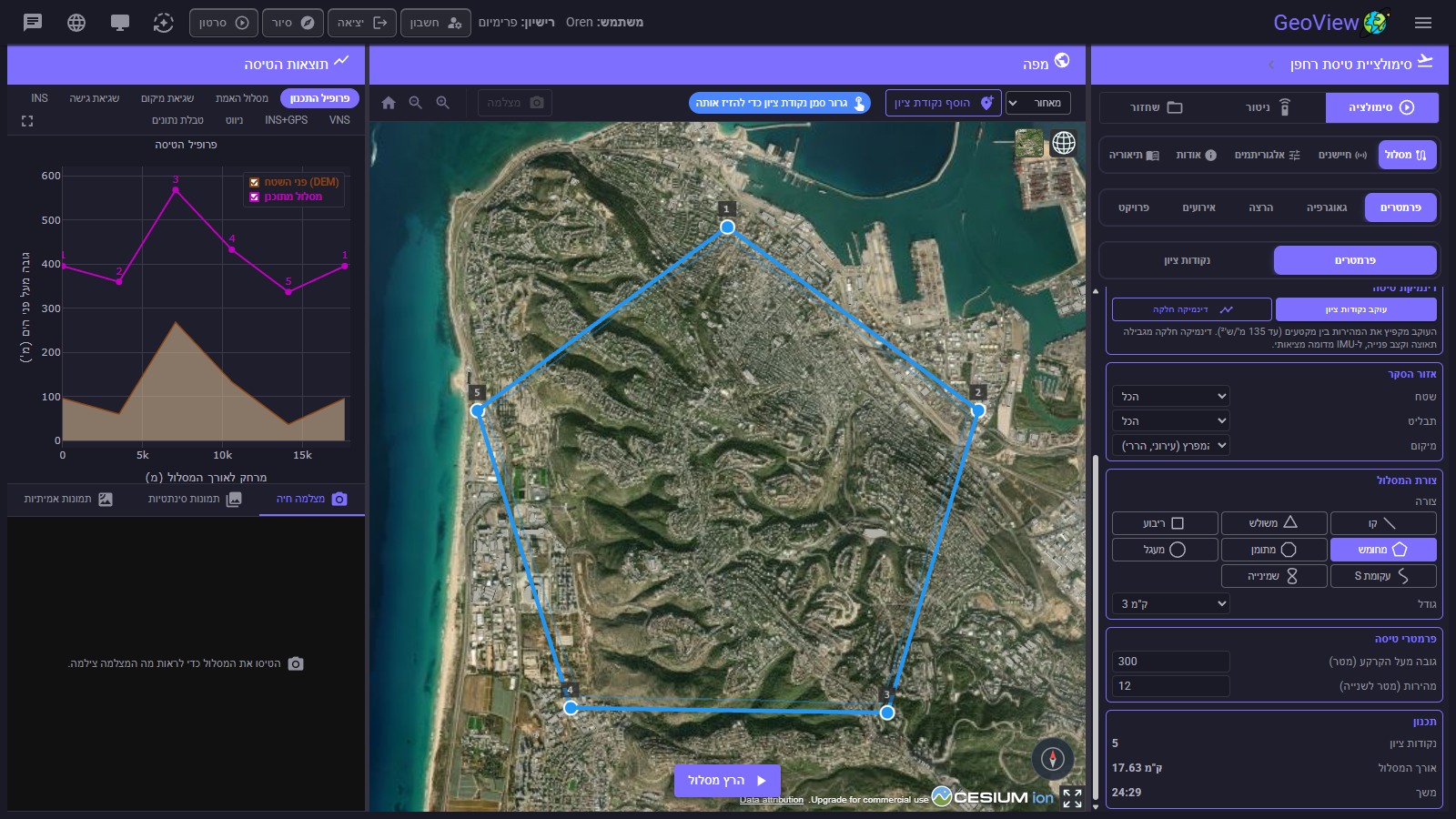Switch to smooth dynamics (דינמיקה חלקה) mode
Image resolution: width=1456 pixels, height=819 pixels.
(1192, 309)
